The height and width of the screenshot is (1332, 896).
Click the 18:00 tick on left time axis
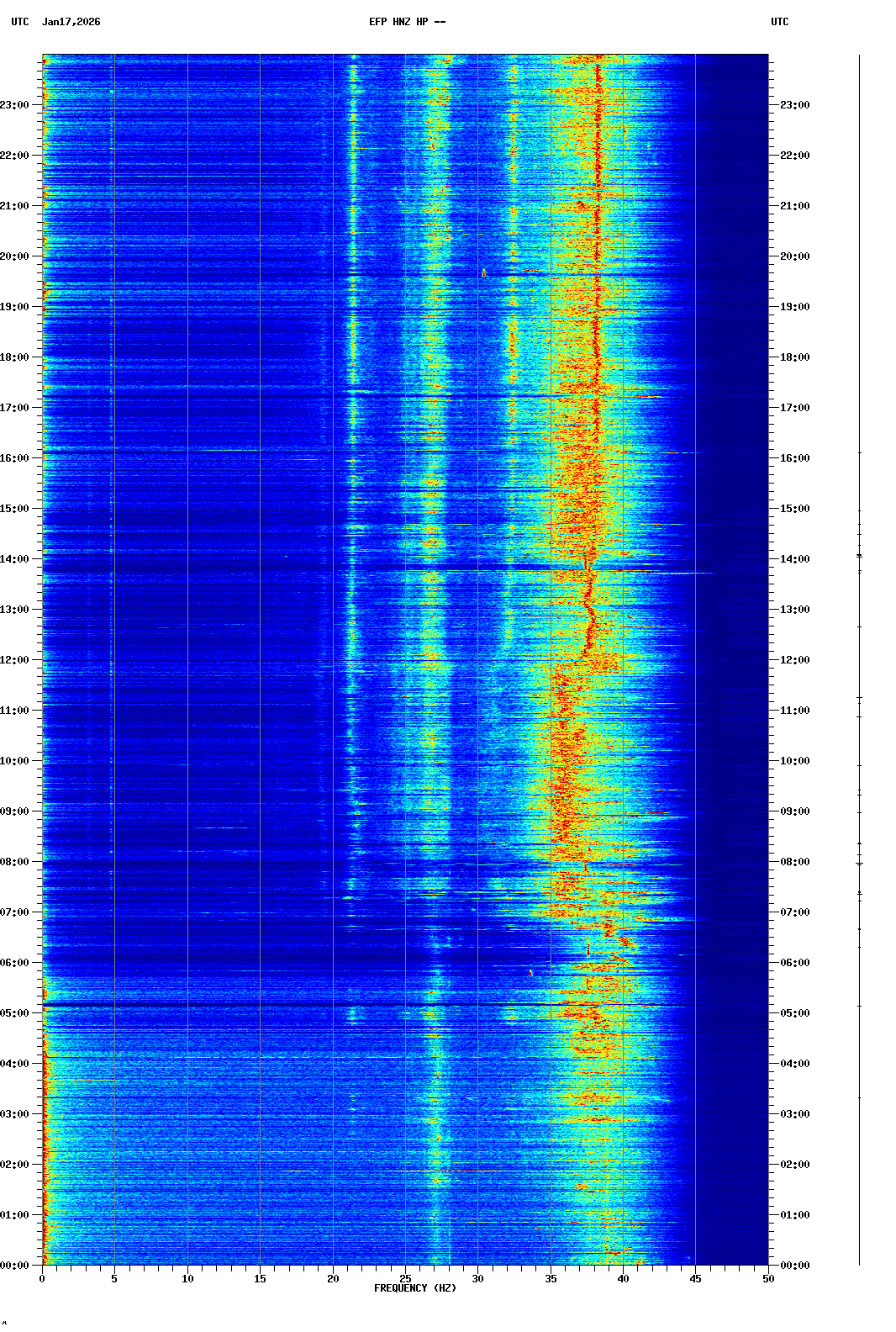click(15, 357)
